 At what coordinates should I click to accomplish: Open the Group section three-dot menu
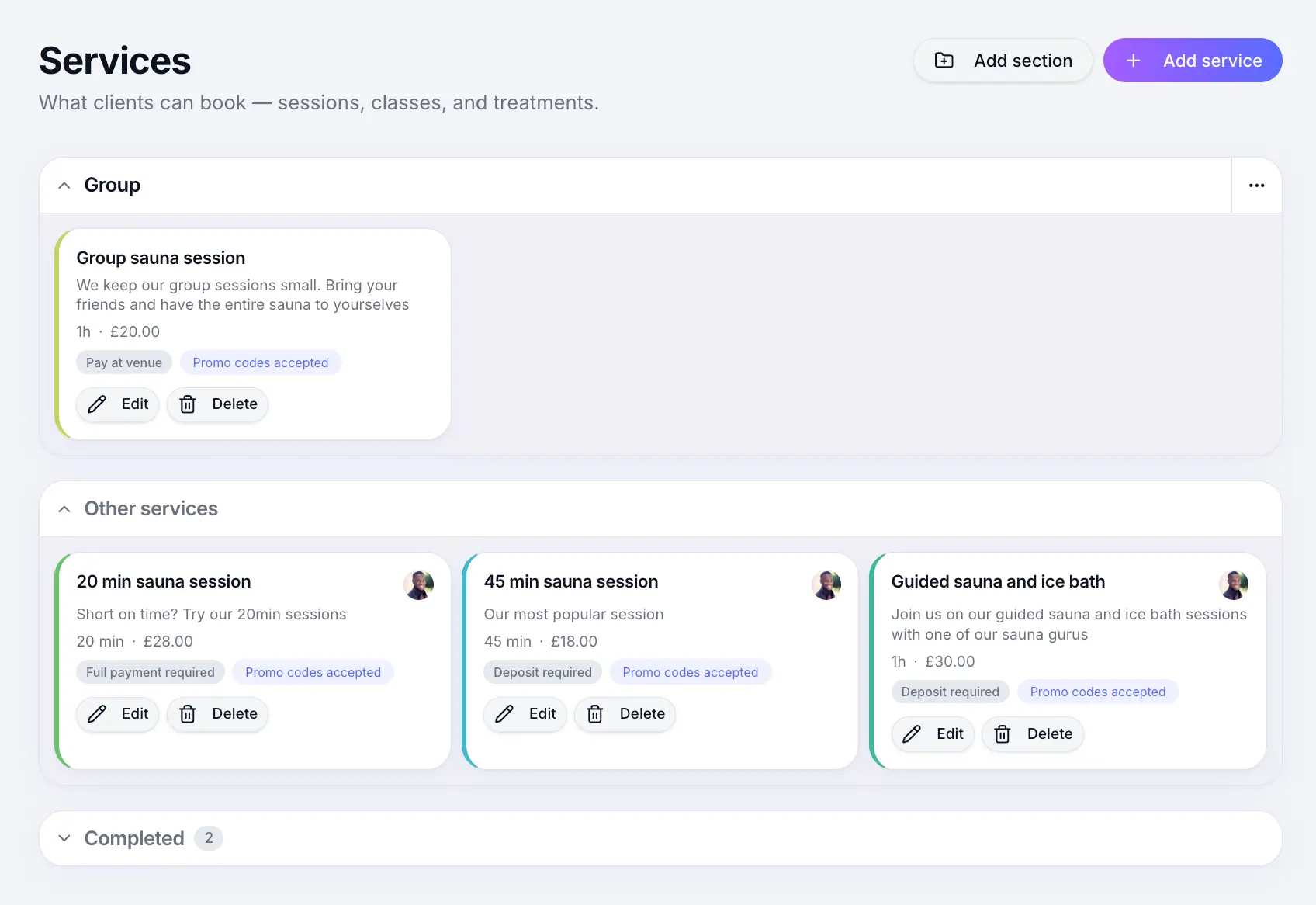[1256, 186]
